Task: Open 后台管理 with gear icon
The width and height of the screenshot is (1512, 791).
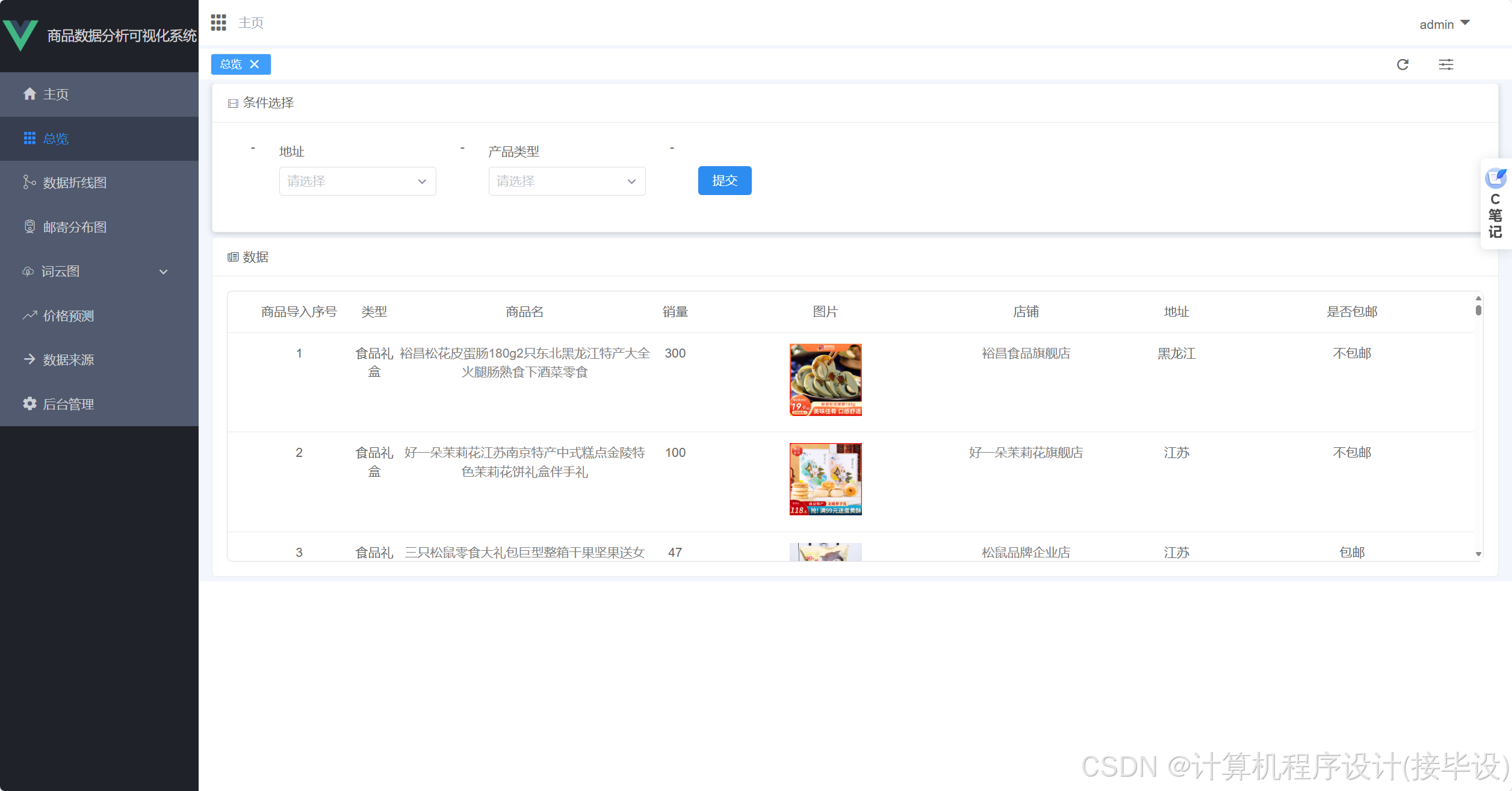Action: (x=67, y=405)
